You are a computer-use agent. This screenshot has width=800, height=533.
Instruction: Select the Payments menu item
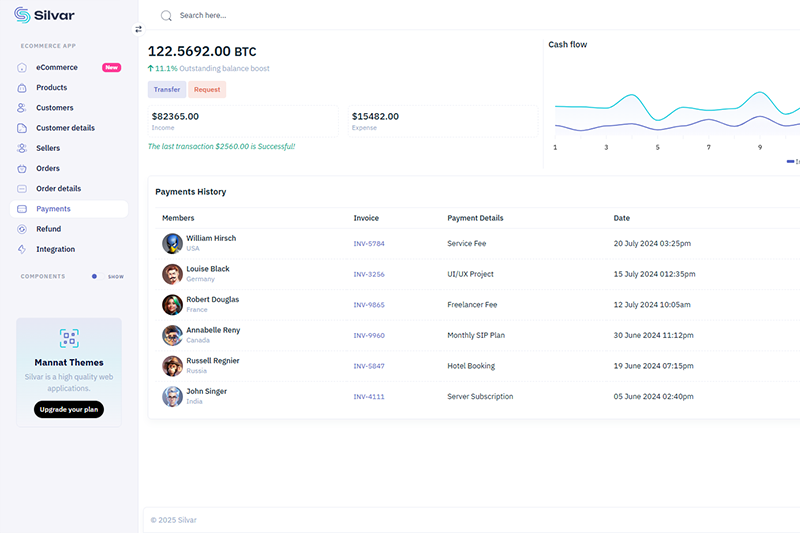coord(53,209)
